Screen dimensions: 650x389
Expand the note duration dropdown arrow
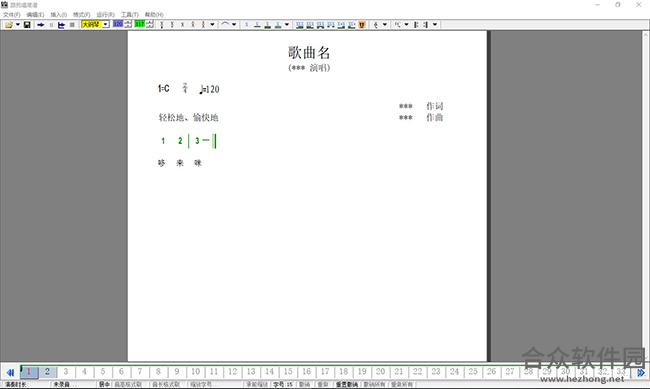click(286, 25)
